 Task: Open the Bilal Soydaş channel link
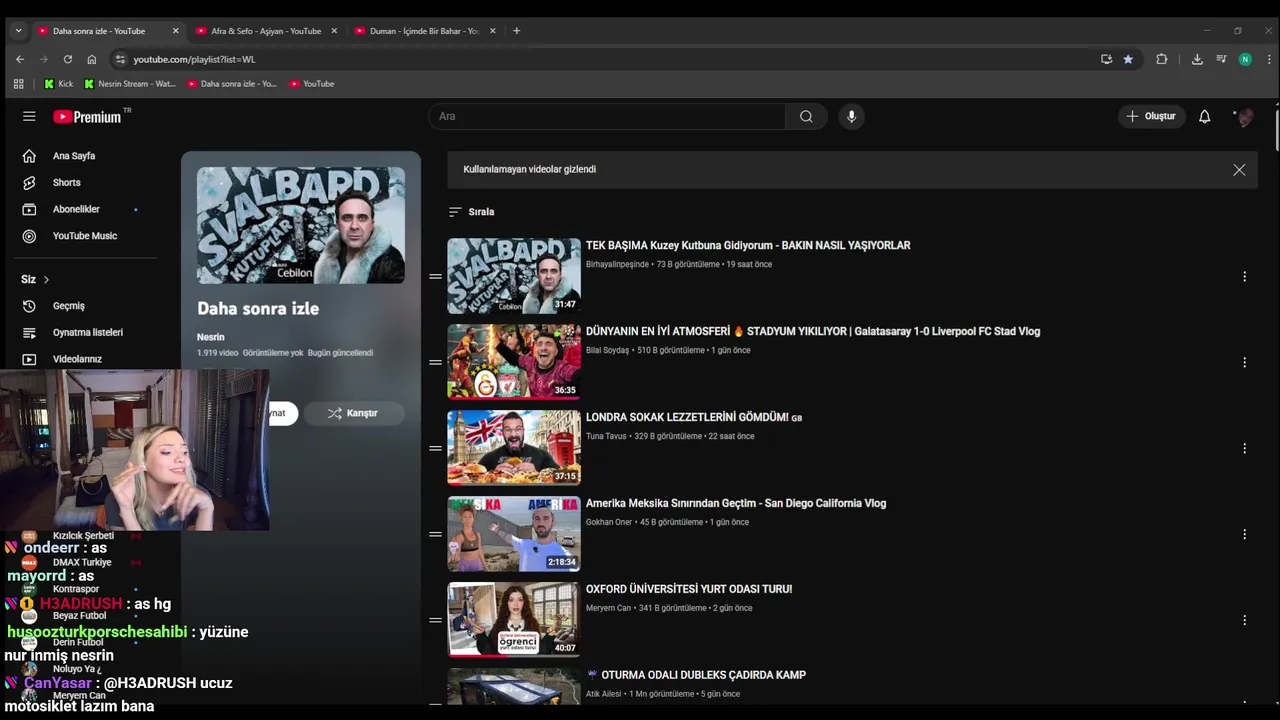pos(607,350)
